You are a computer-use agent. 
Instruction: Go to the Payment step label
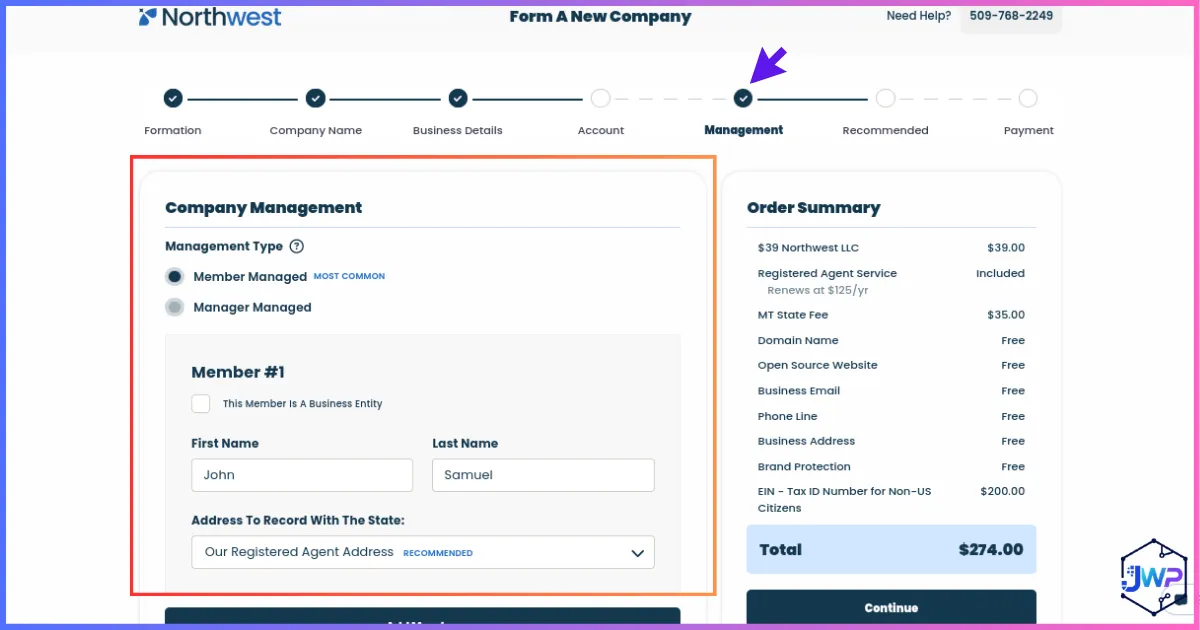(1029, 130)
